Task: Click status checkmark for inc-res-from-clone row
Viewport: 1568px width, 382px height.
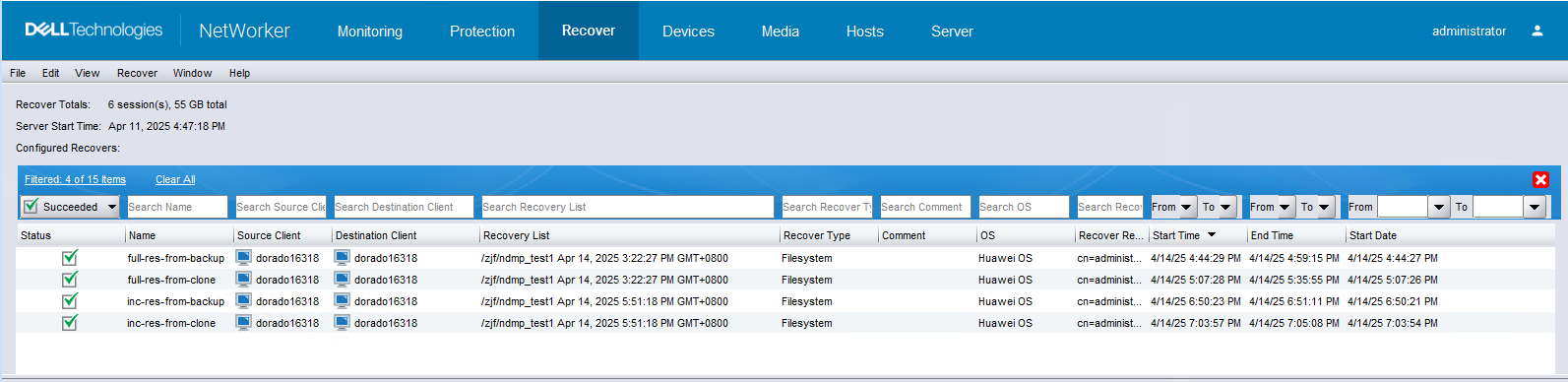Action: pos(70,323)
